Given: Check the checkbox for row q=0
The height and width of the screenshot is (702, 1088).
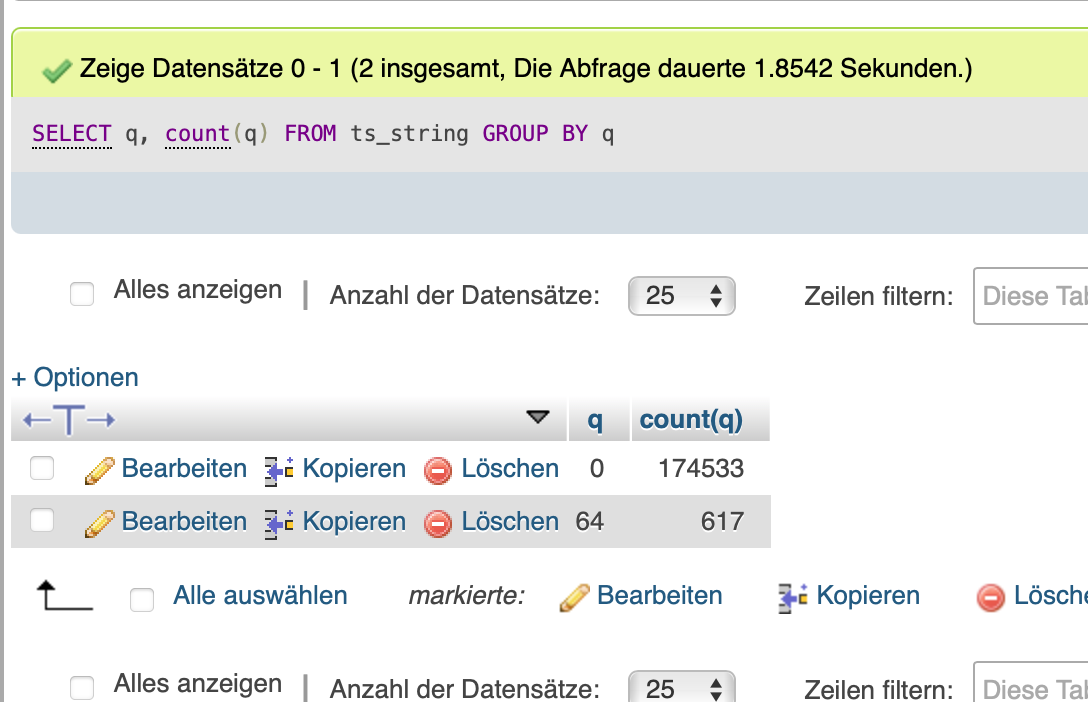Looking at the screenshot, I should point(41,468).
